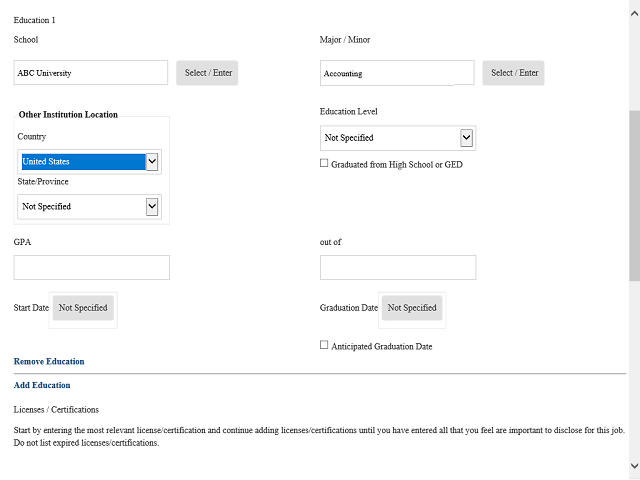The image size is (640, 480).
Task: Open the Country dropdown showing United States
Action: (x=89, y=162)
